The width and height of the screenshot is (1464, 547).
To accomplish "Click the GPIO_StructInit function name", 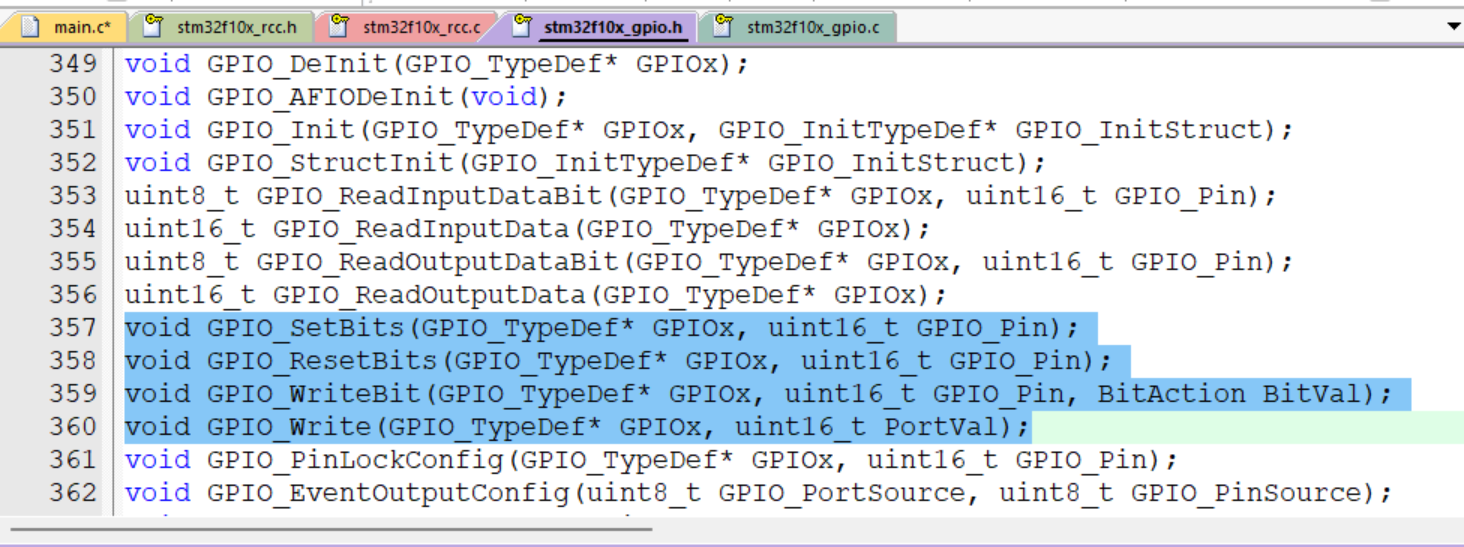I will 331,163.
